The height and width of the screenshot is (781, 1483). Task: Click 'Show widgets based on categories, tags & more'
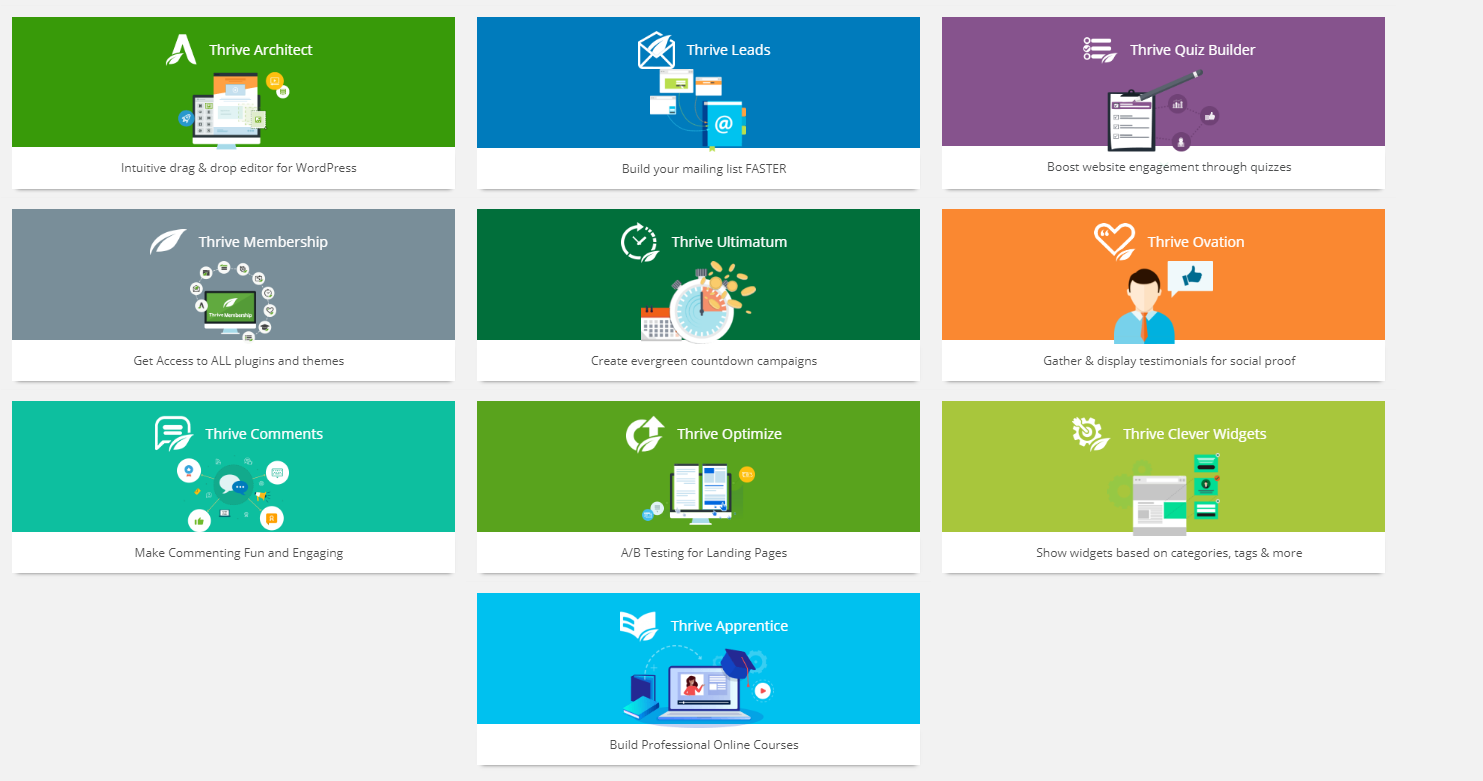(1169, 553)
